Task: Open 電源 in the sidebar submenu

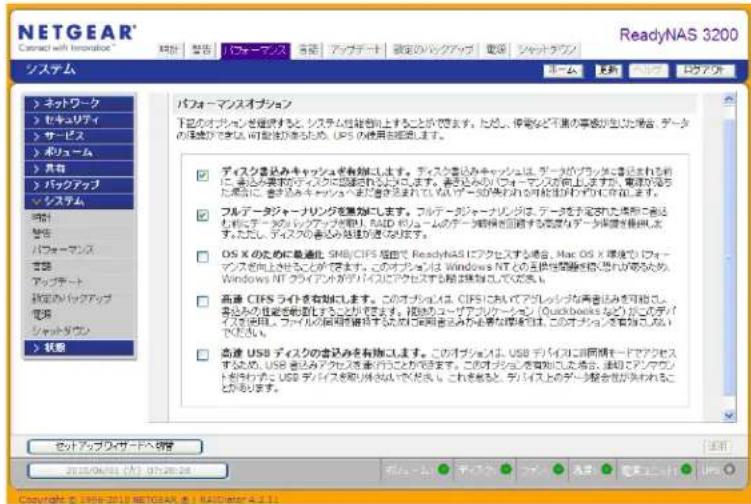Action: click(42, 314)
